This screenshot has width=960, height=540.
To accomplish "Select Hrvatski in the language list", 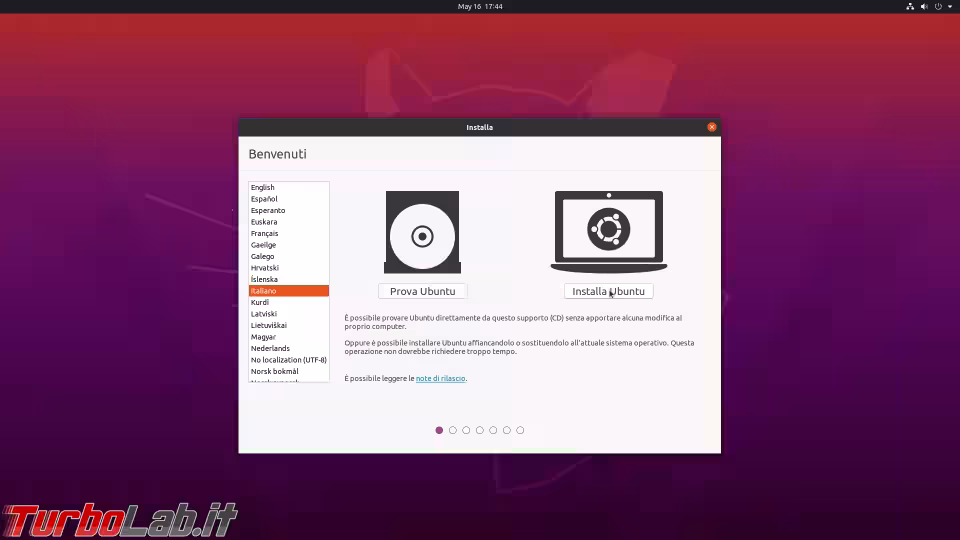I will point(289,268).
